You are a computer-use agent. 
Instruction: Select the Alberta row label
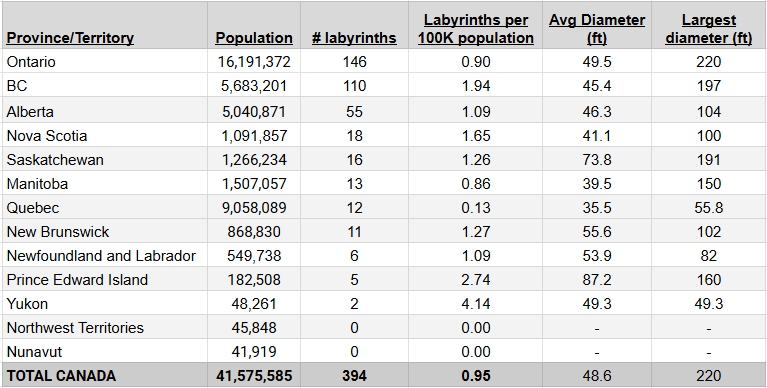click(x=30, y=112)
